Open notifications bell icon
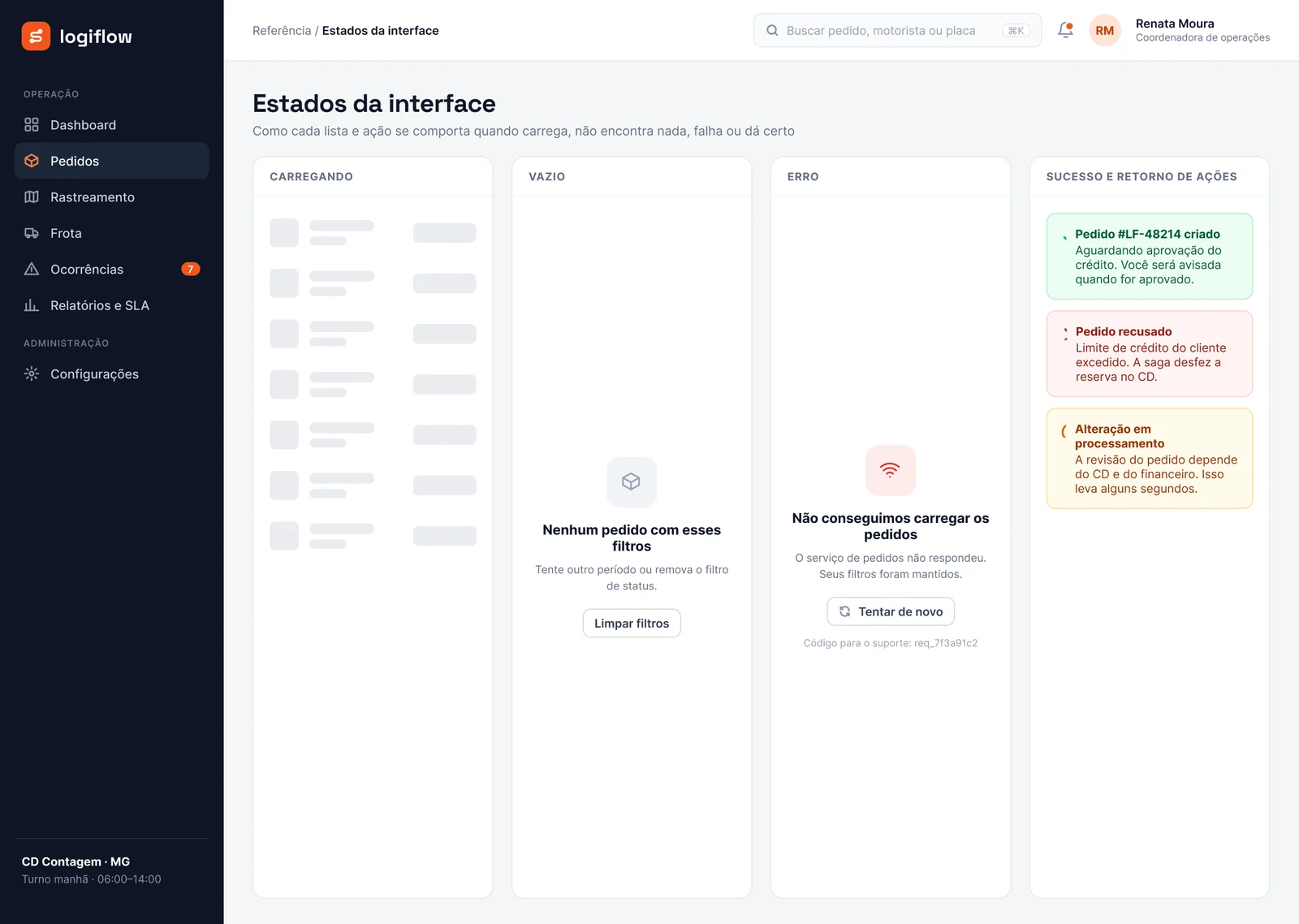1299x924 pixels. point(1066,30)
